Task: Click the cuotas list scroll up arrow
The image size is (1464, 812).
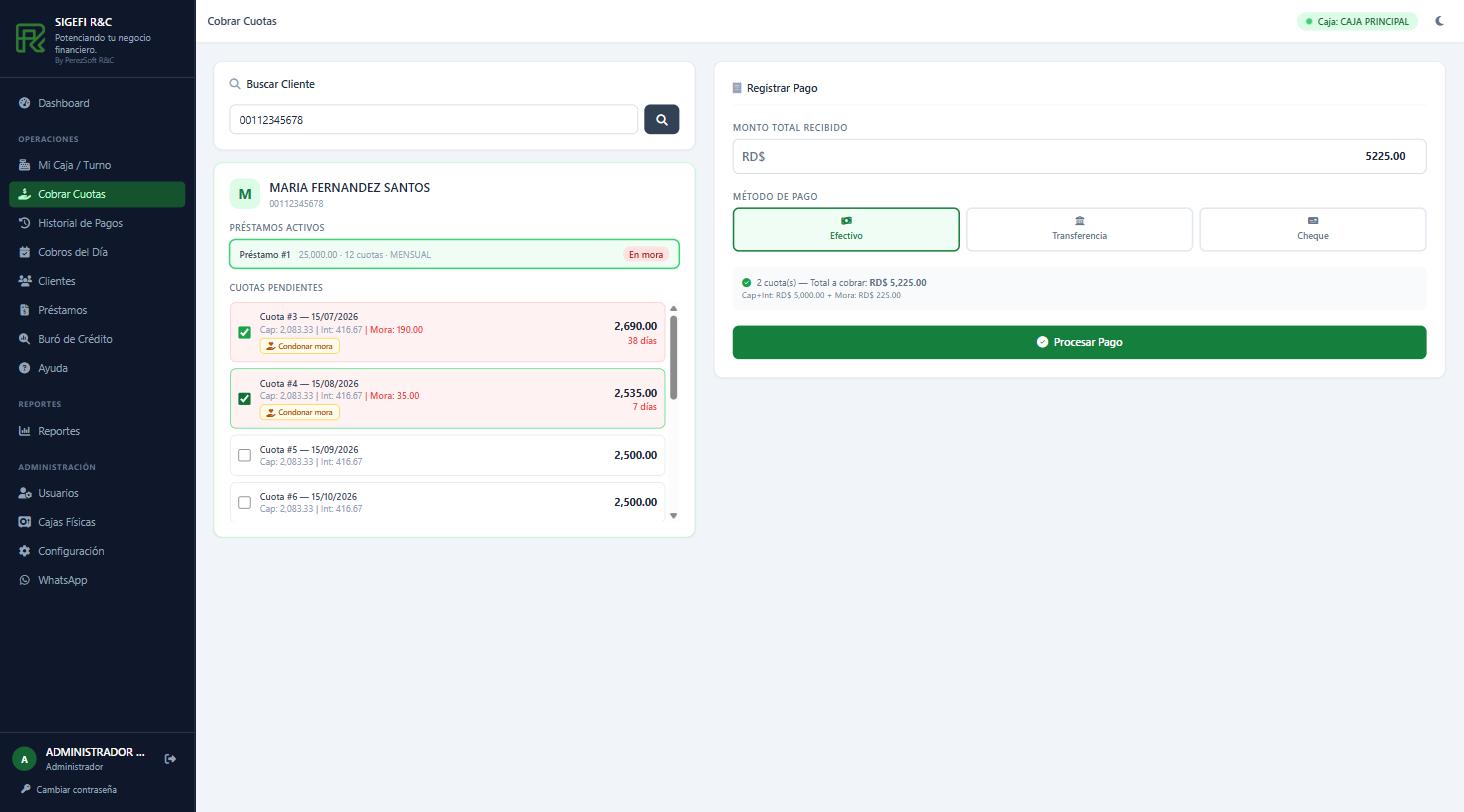Action: click(673, 308)
